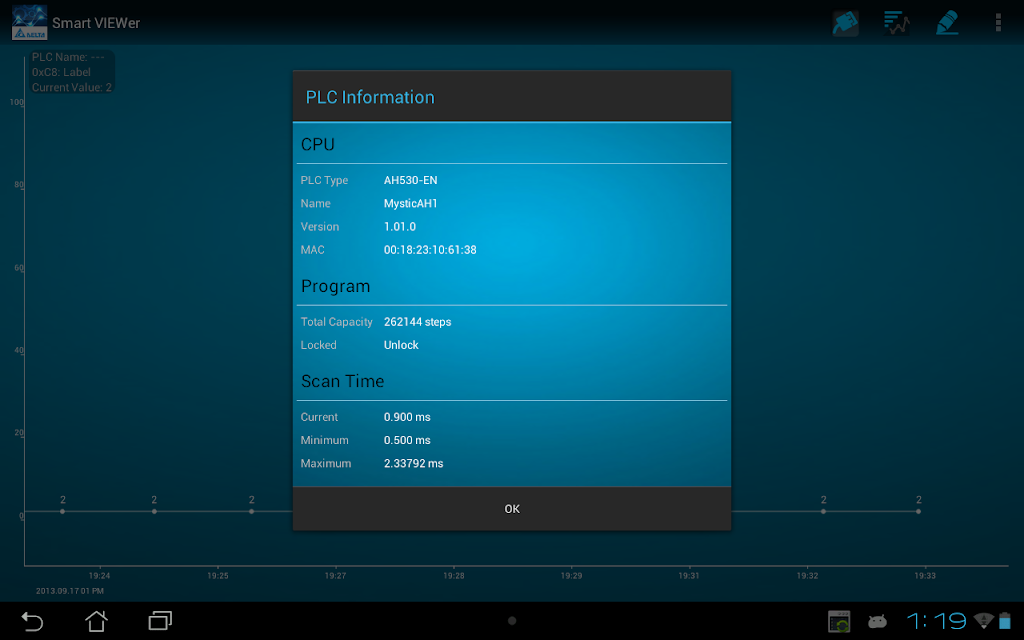Tap the Wi-Fi status icon
Screen dimensions: 1024x640
click(x=984, y=620)
